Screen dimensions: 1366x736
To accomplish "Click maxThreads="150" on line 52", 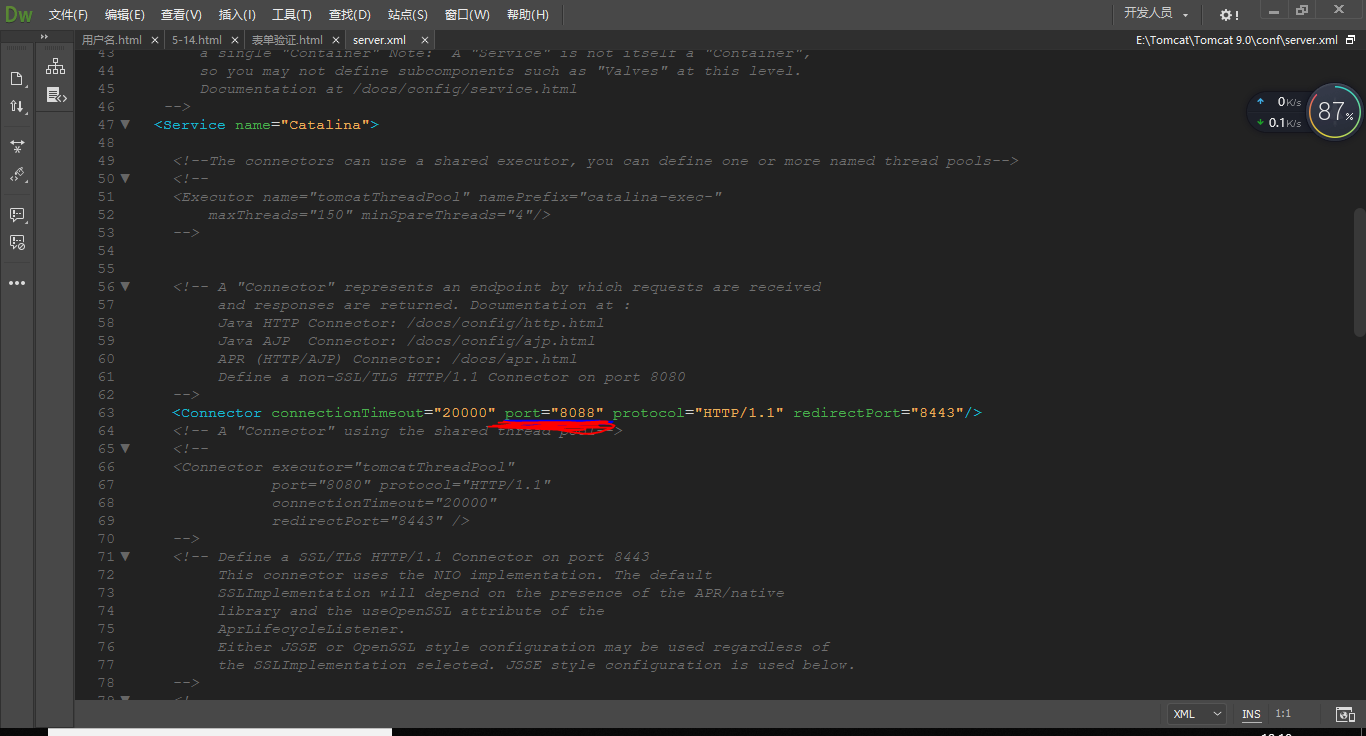I will point(280,215).
